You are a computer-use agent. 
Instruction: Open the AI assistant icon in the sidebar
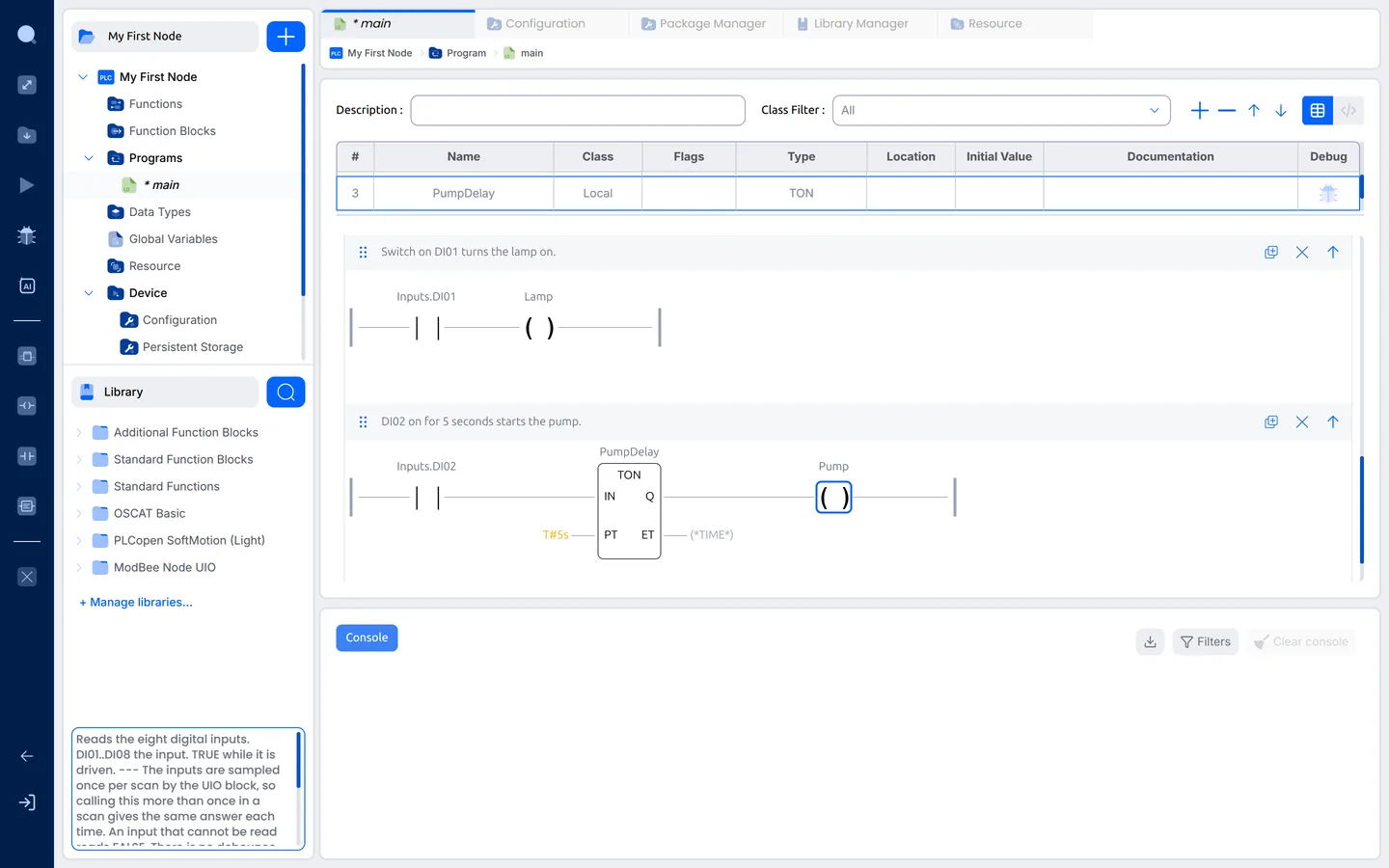click(x=27, y=285)
